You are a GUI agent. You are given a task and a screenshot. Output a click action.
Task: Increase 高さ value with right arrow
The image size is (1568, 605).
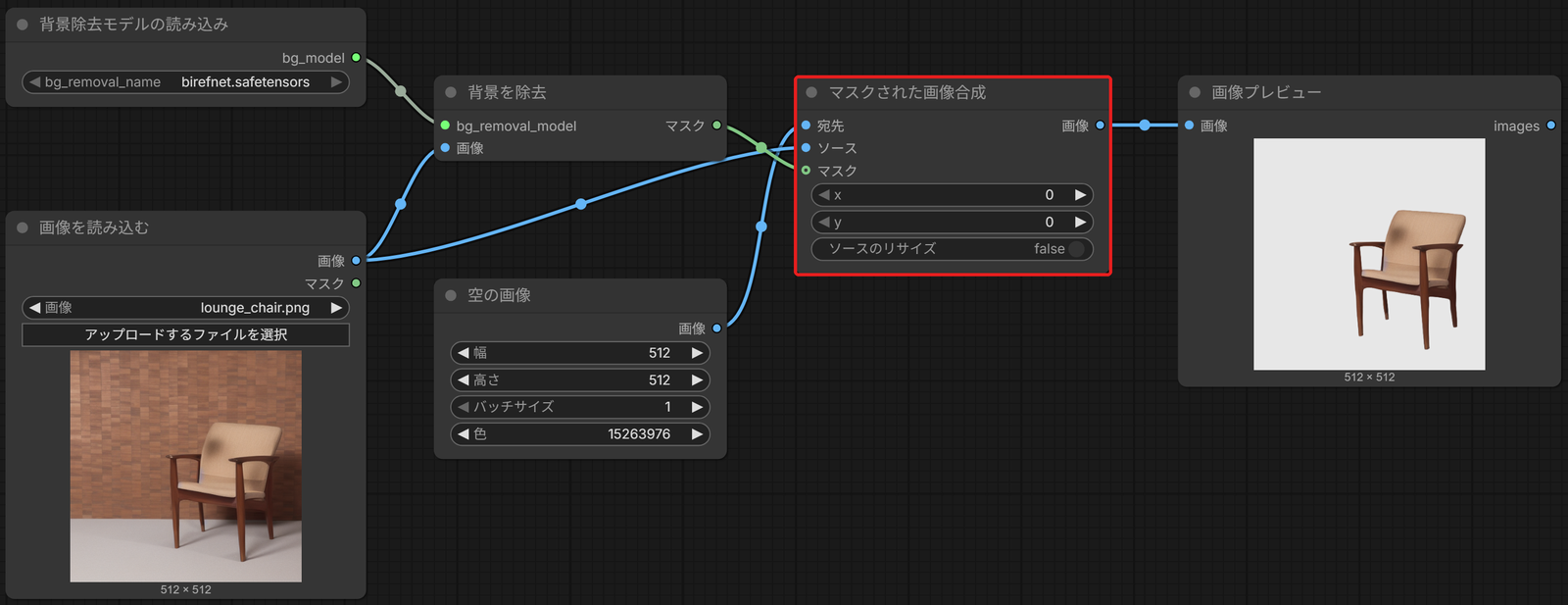click(697, 380)
